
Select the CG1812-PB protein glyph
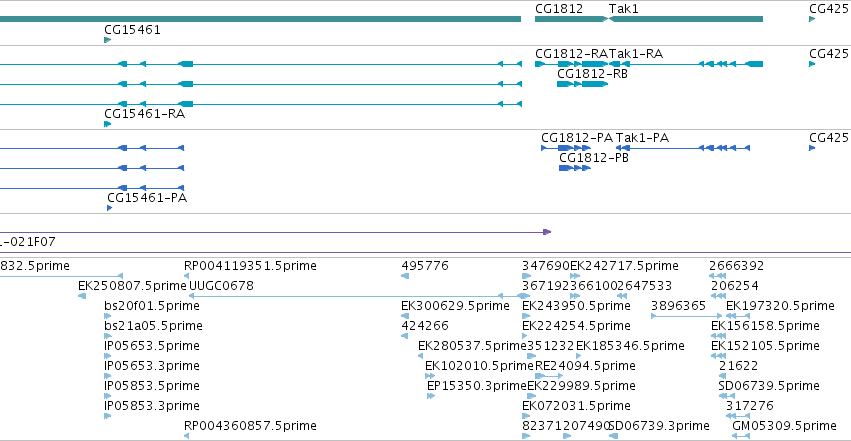pos(575,168)
